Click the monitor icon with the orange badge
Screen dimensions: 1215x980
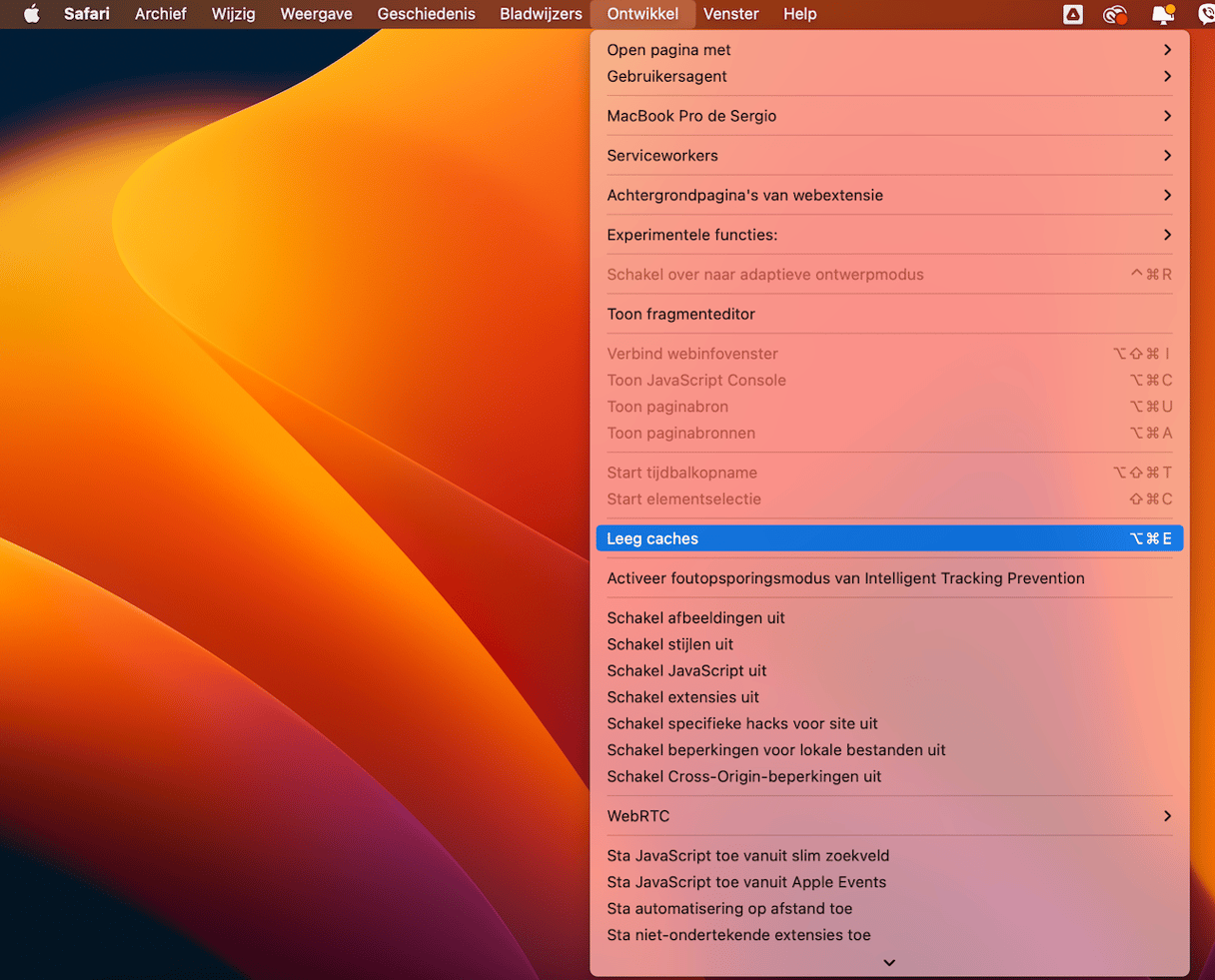(1163, 14)
